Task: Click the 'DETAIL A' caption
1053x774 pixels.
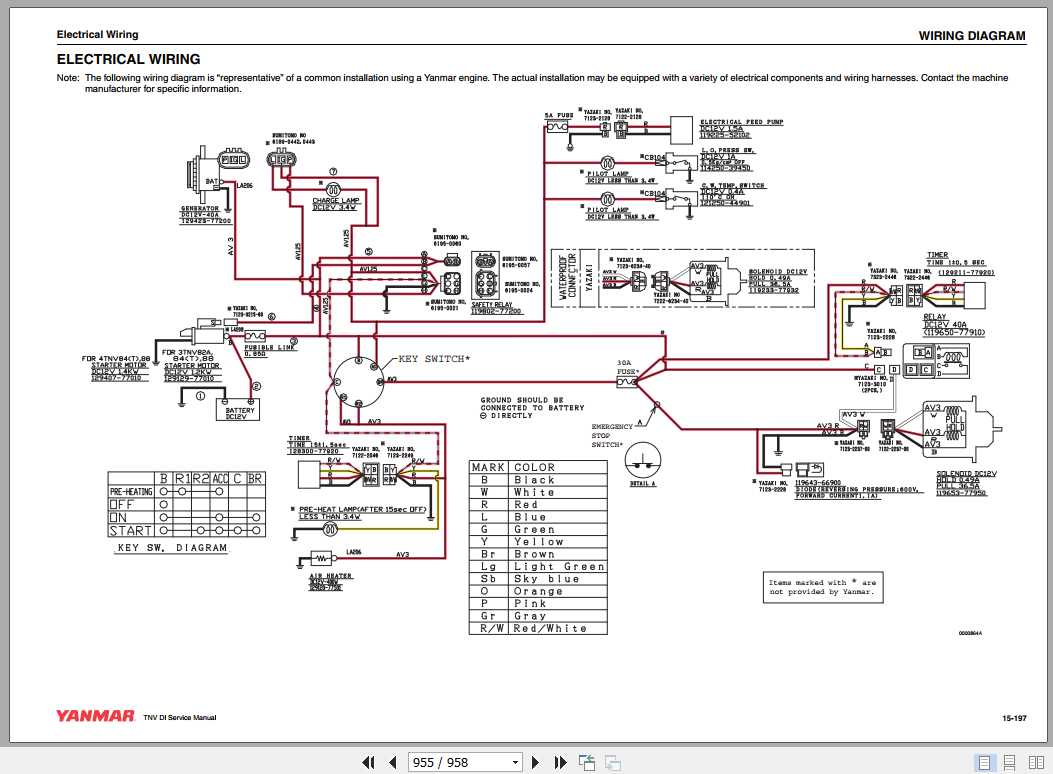Action: [x=643, y=484]
